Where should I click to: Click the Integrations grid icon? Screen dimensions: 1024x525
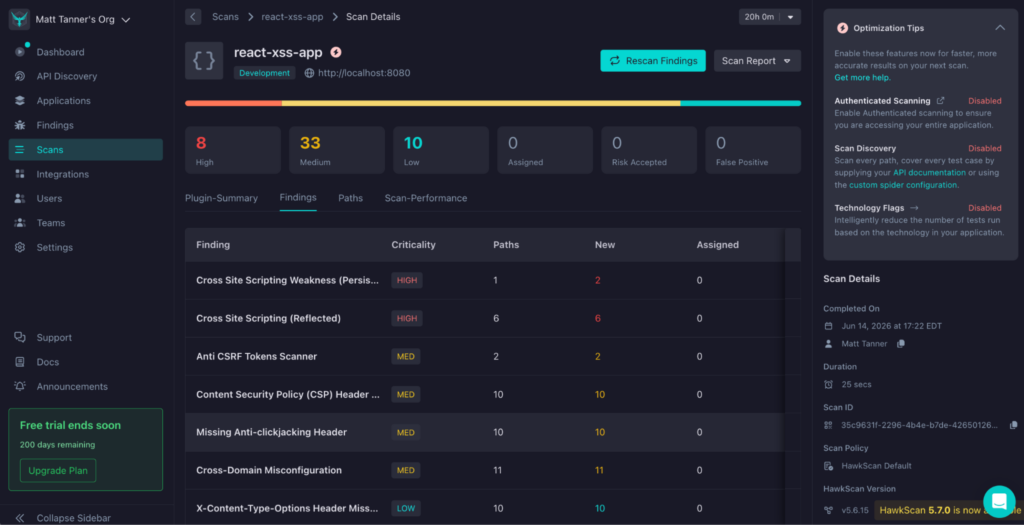point(20,174)
